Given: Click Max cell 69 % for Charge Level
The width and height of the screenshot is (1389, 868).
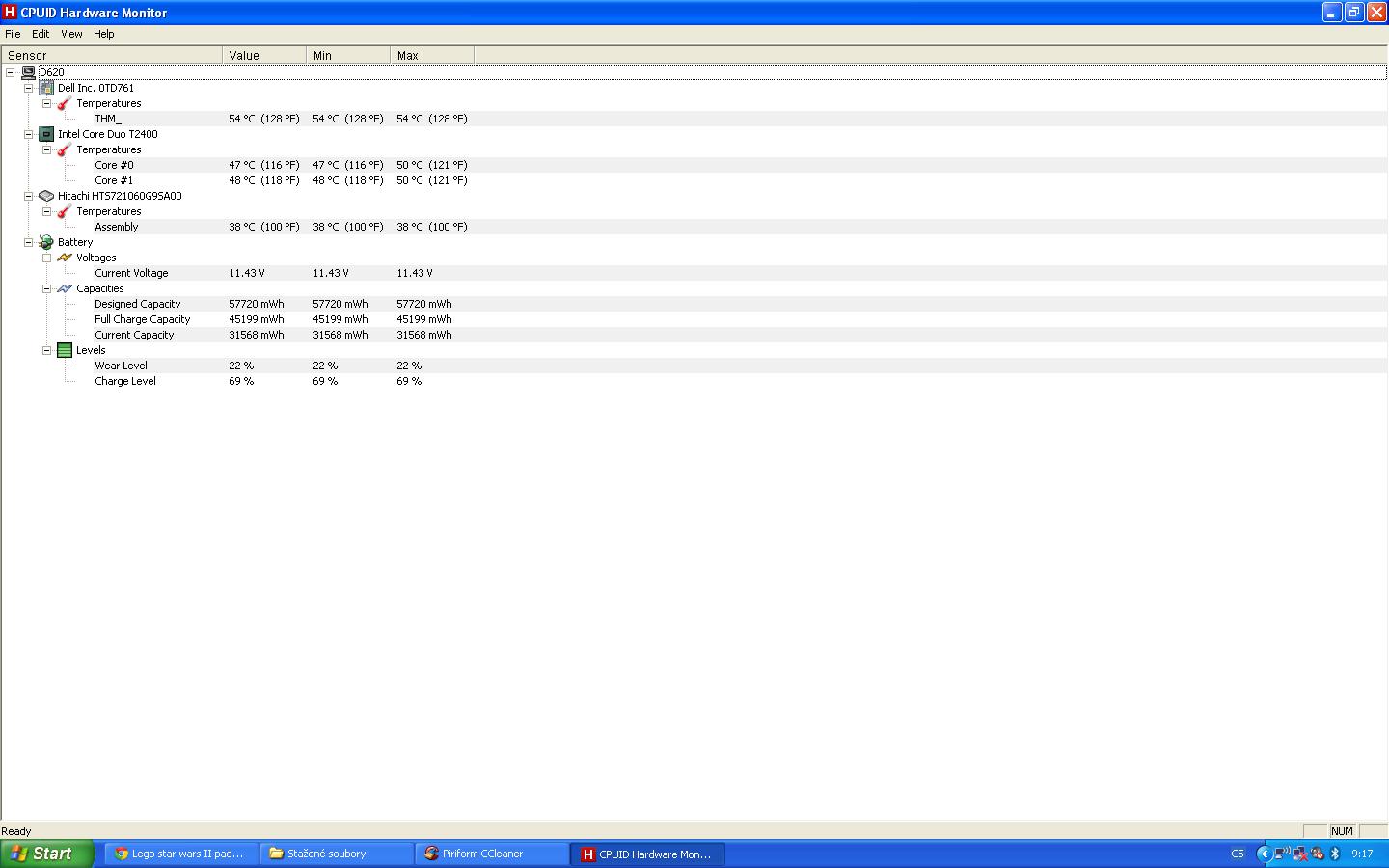Looking at the screenshot, I should point(409,381).
